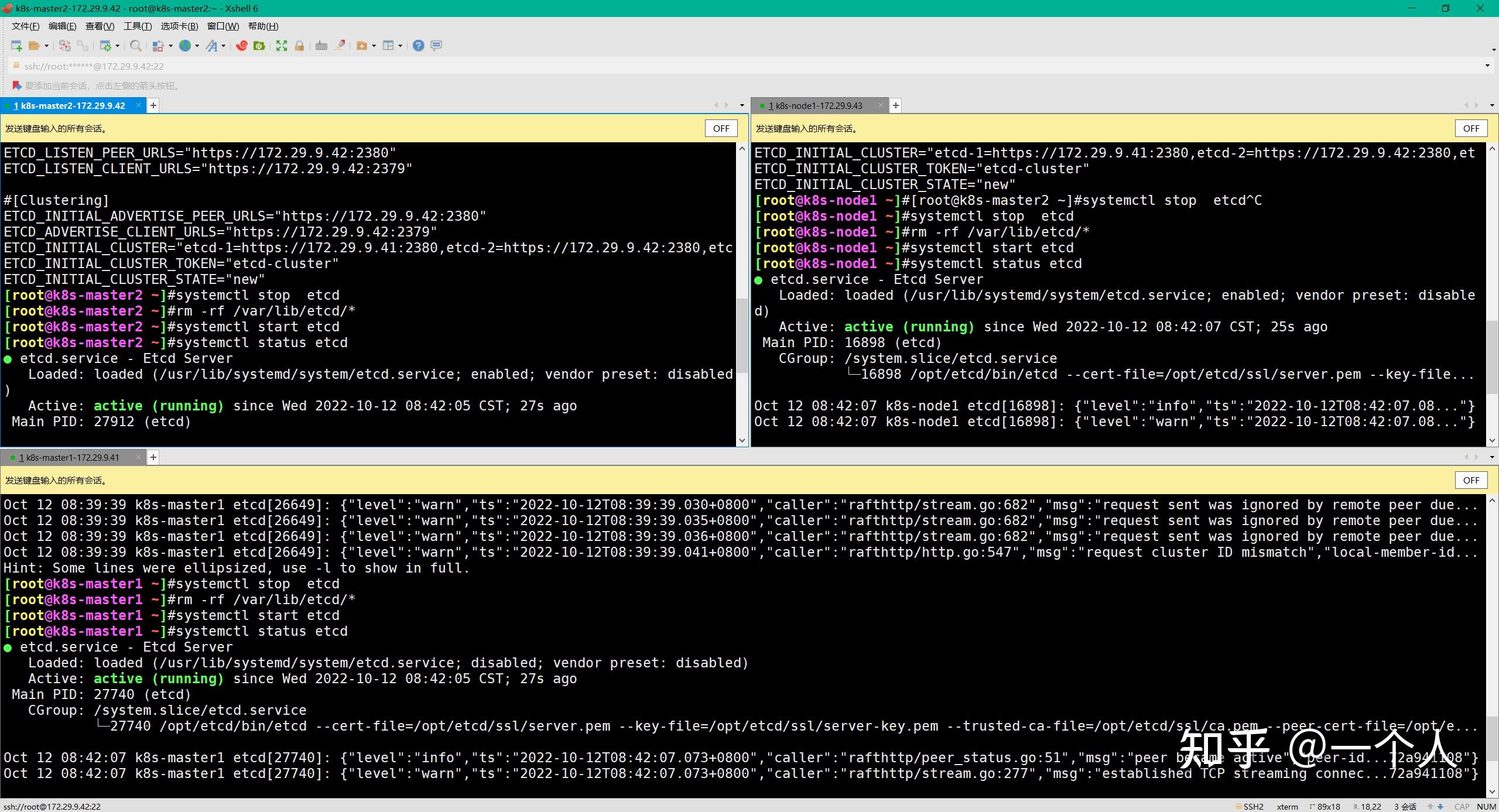Open the font selector dropdown arrow
This screenshot has width=1499, height=812.
point(224,46)
